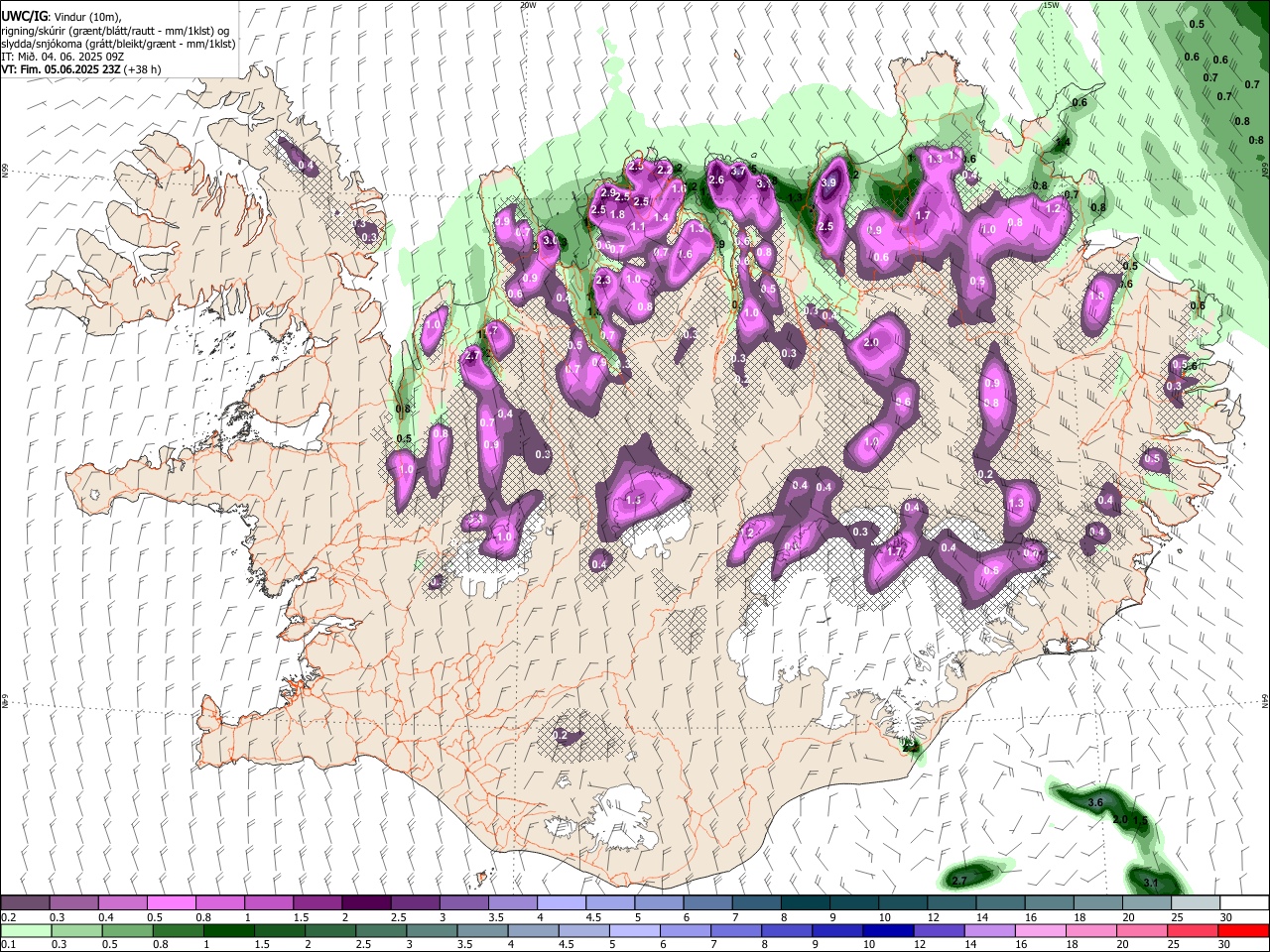Click the light pink swatch at 16 in the rain scale
Image resolution: width=1270 pixels, height=952 pixels.
(x=1039, y=930)
